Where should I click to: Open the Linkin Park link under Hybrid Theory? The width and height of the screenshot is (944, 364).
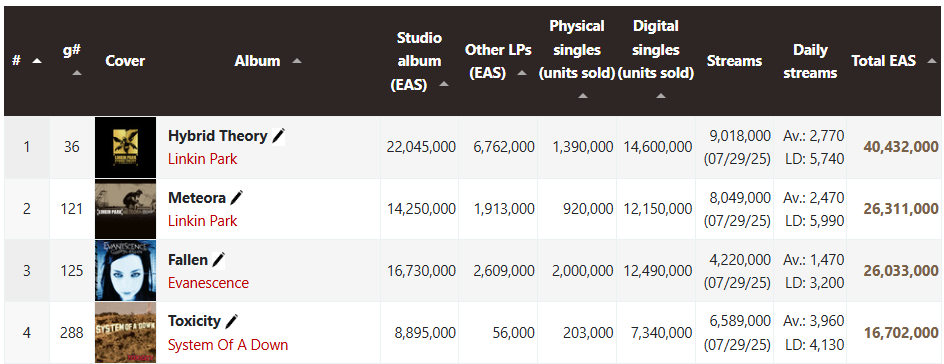pos(202,159)
